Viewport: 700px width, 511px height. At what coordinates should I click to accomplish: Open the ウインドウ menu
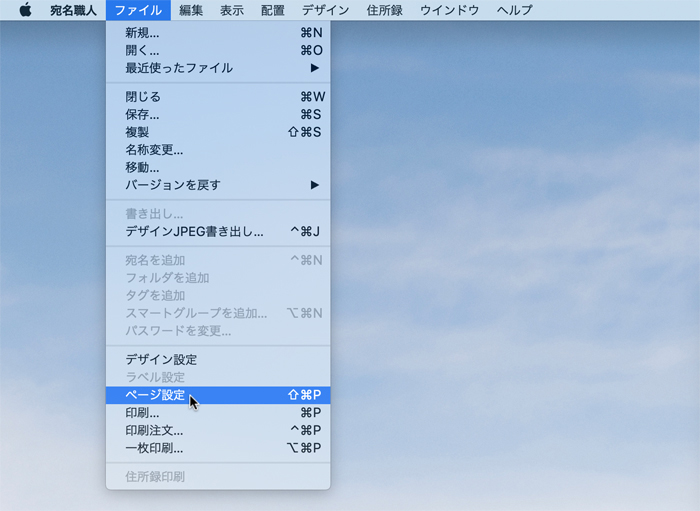point(449,10)
